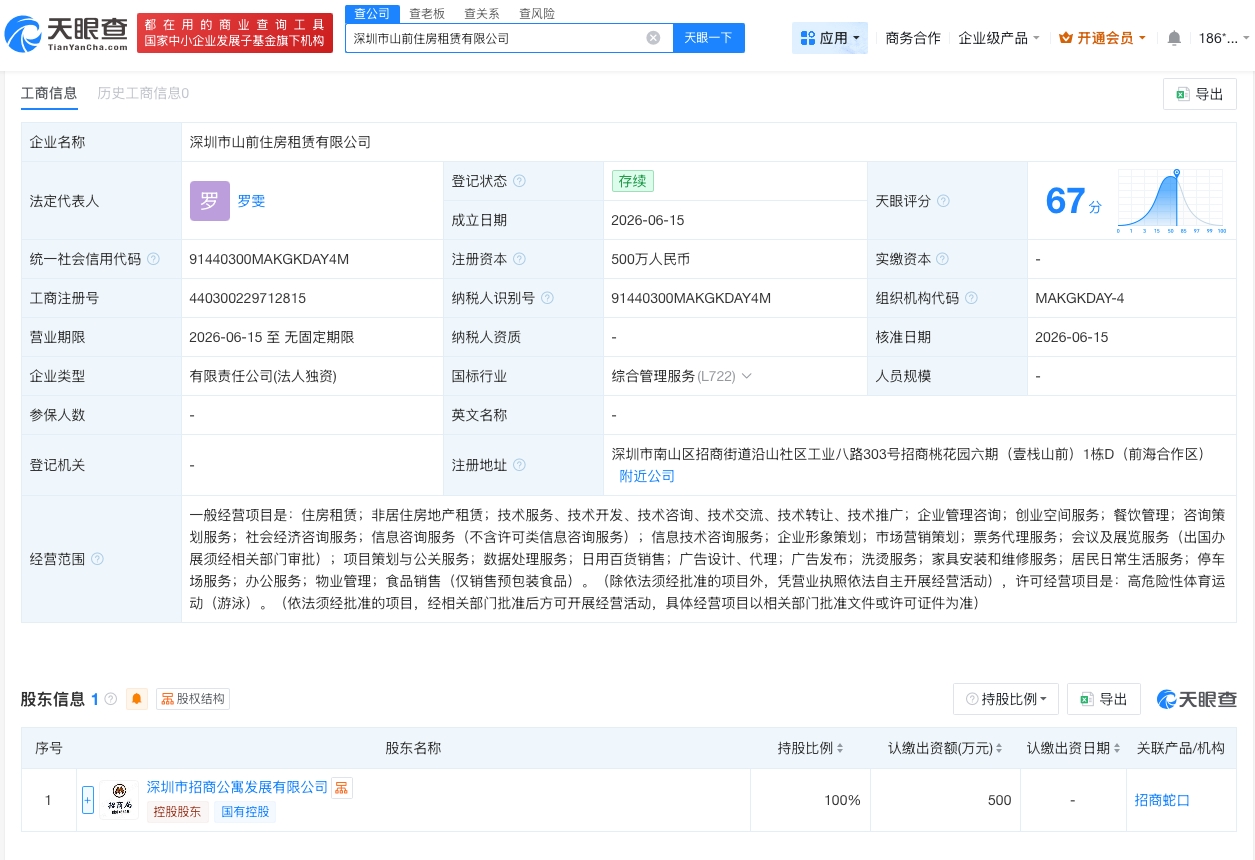
Task: Select the 查老板 search tab
Action: tap(427, 13)
